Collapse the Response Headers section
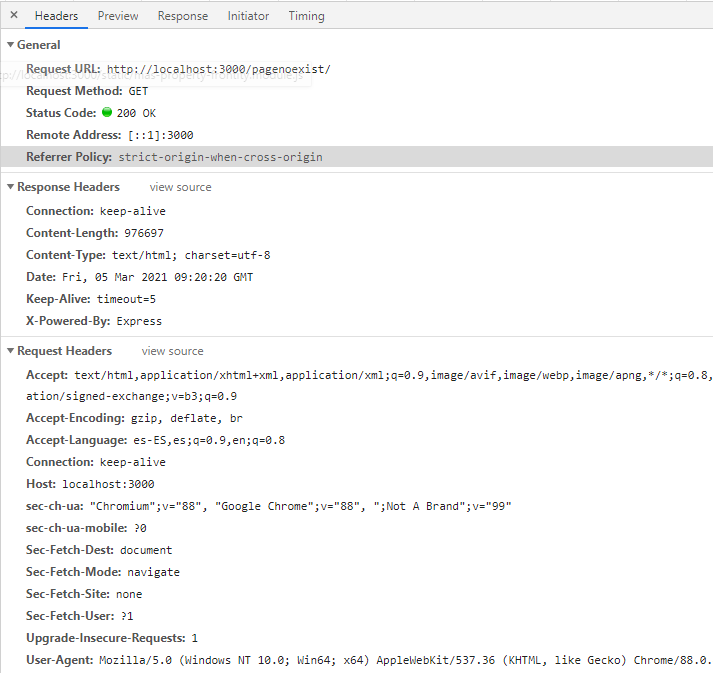The width and height of the screenshot is (713, 673). point(11,187)
